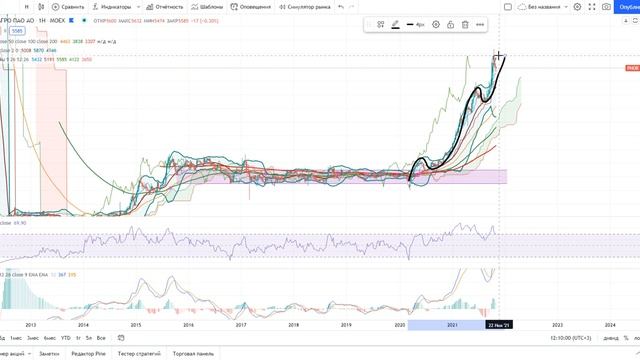Toggle percent scale mode

tap(626, 338)
